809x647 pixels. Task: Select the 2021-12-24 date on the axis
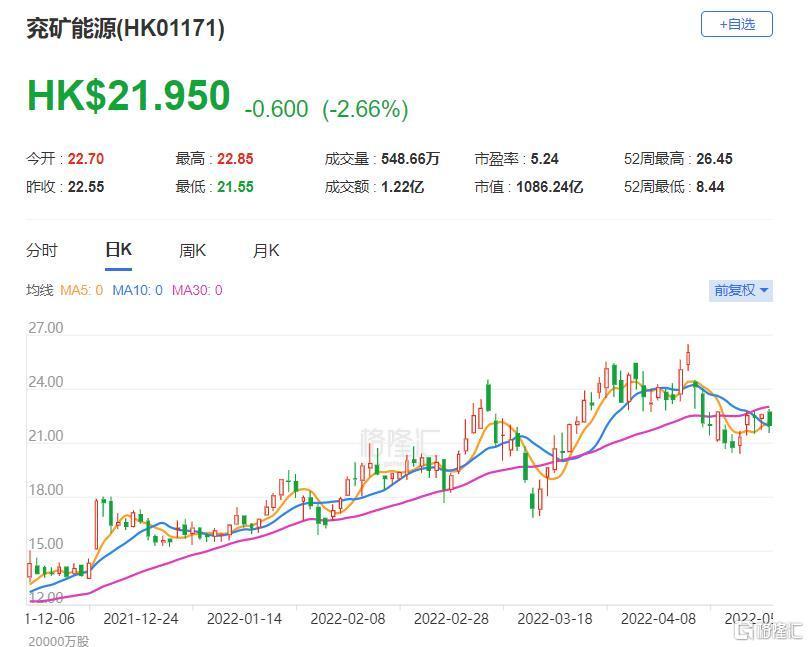(x=141, y=618)
